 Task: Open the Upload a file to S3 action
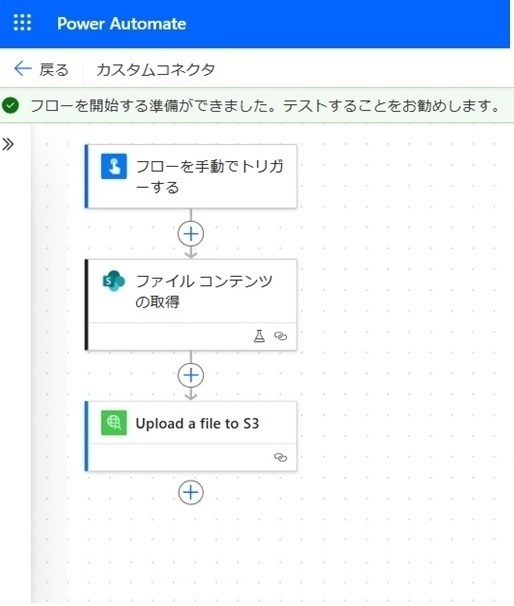pyautogui.click(x=191, y=436)
